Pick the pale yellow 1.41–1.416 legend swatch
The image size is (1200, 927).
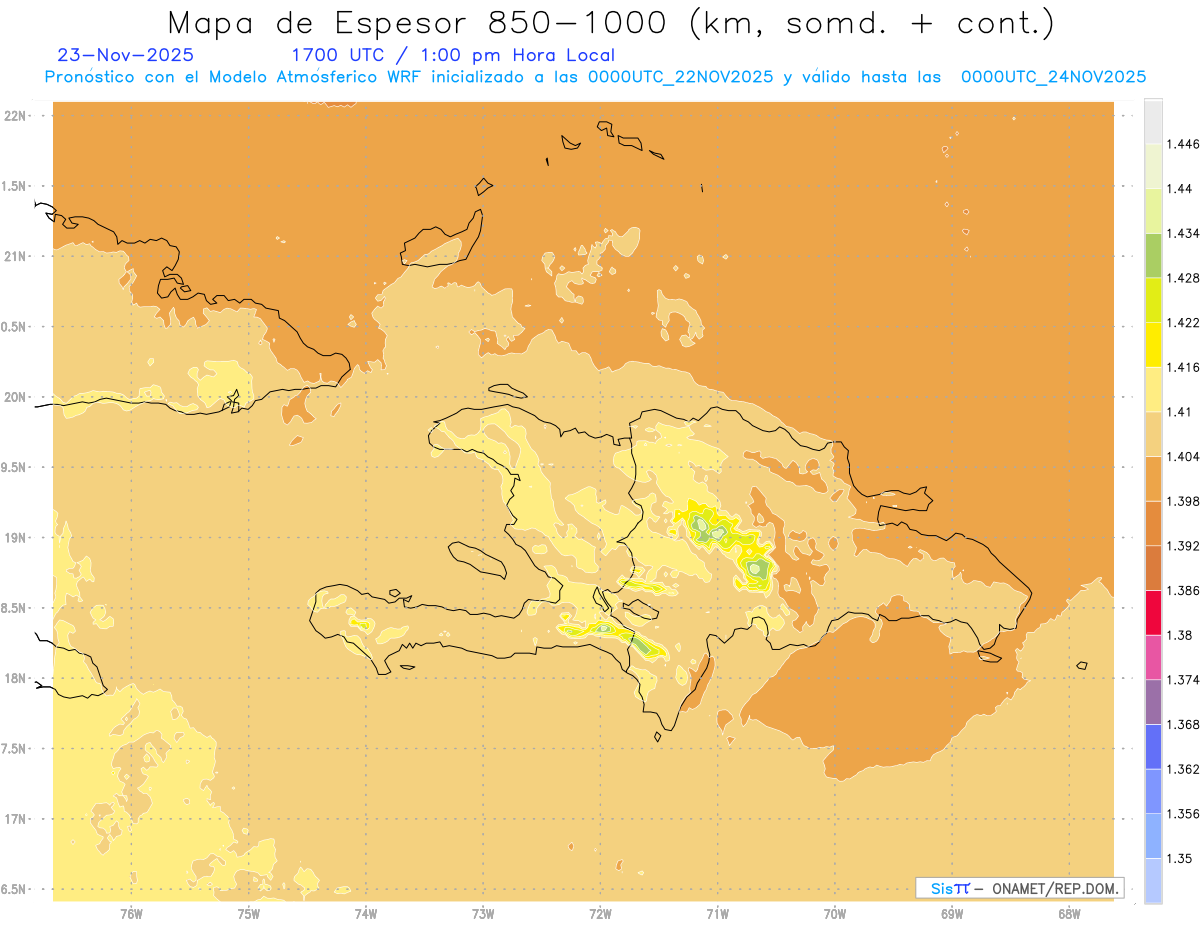[x=1153, y=389]
